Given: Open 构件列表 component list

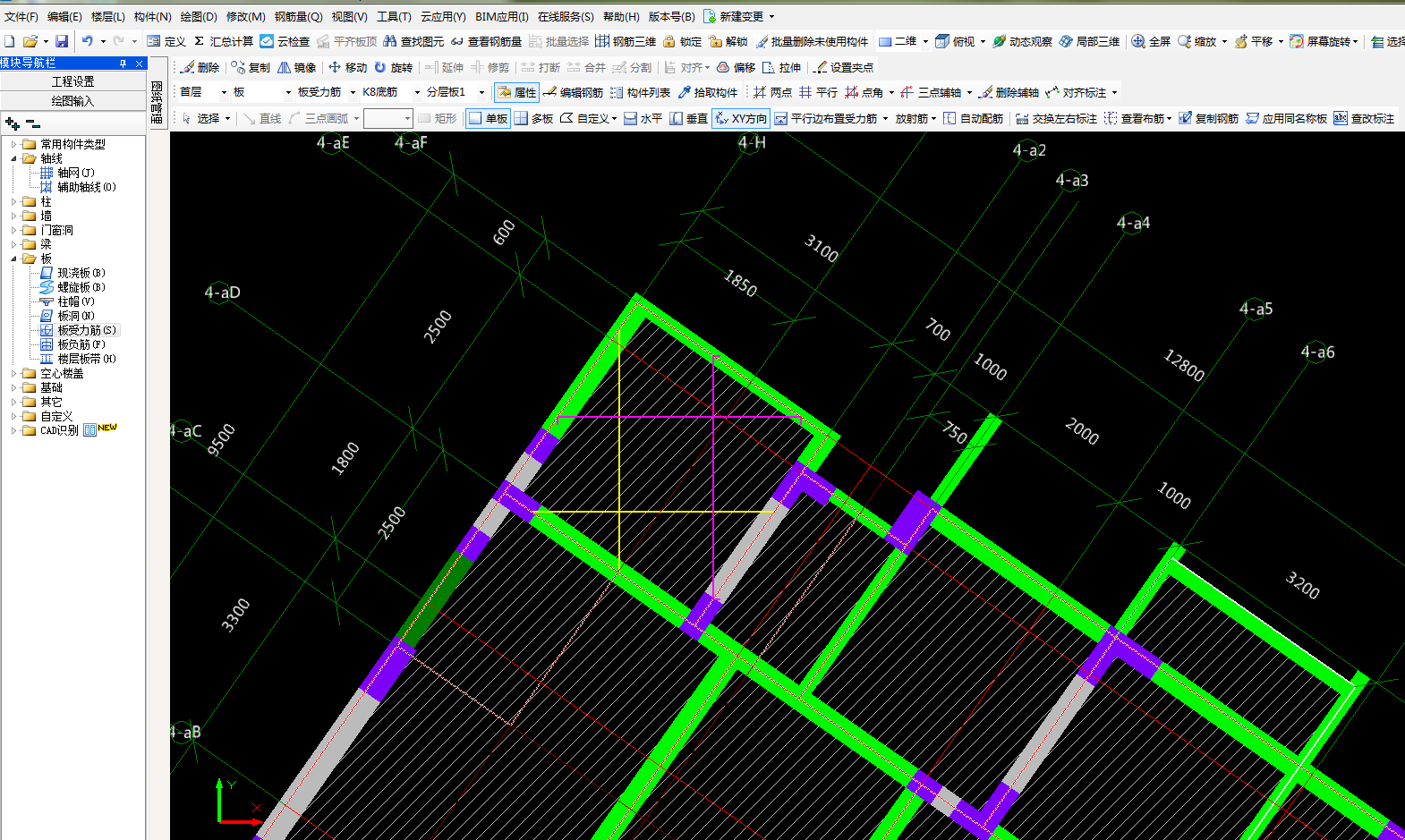Looking at the screenshot, I should coord(640,92).
